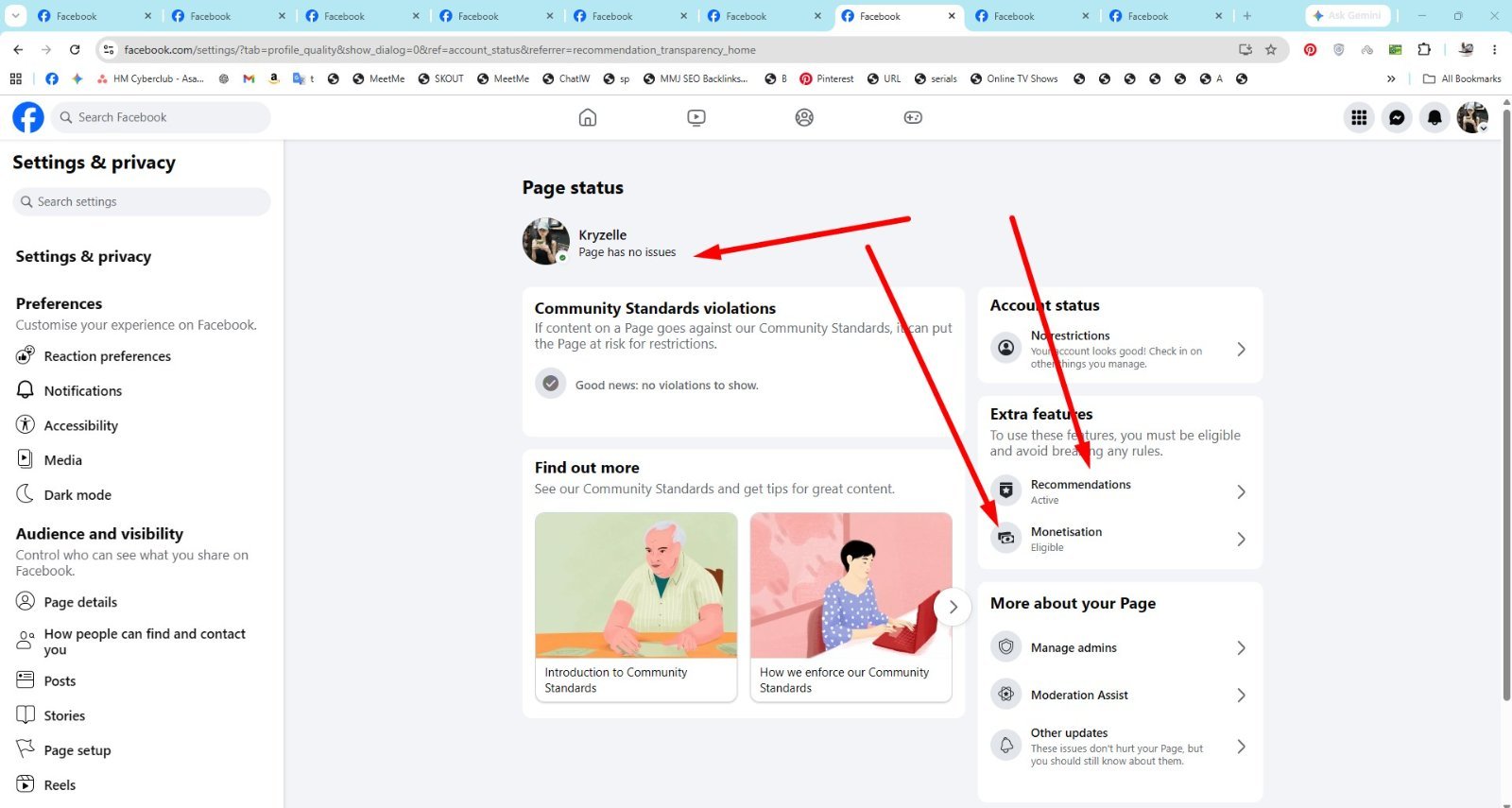
Task: Expand the Recommendations row chevron
Action: (x=1241, y=491)
